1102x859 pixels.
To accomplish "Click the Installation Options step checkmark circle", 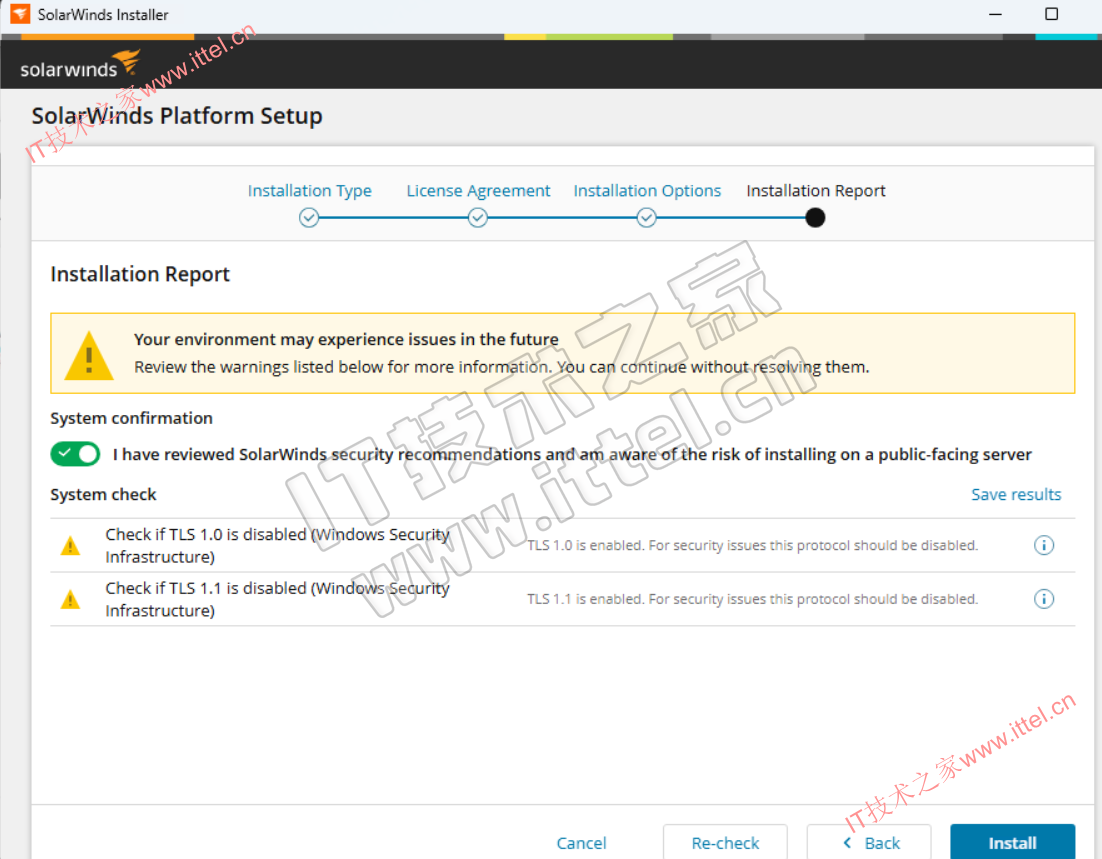I will [x=647, y=218].
